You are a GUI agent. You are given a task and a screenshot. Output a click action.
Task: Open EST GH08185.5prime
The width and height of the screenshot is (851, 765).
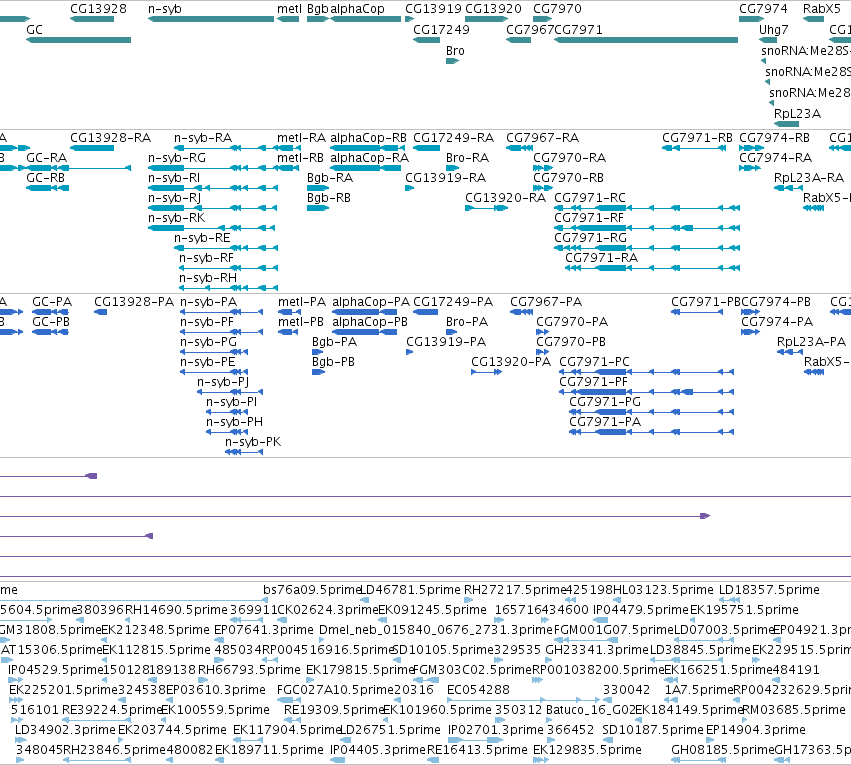[722, 750]
